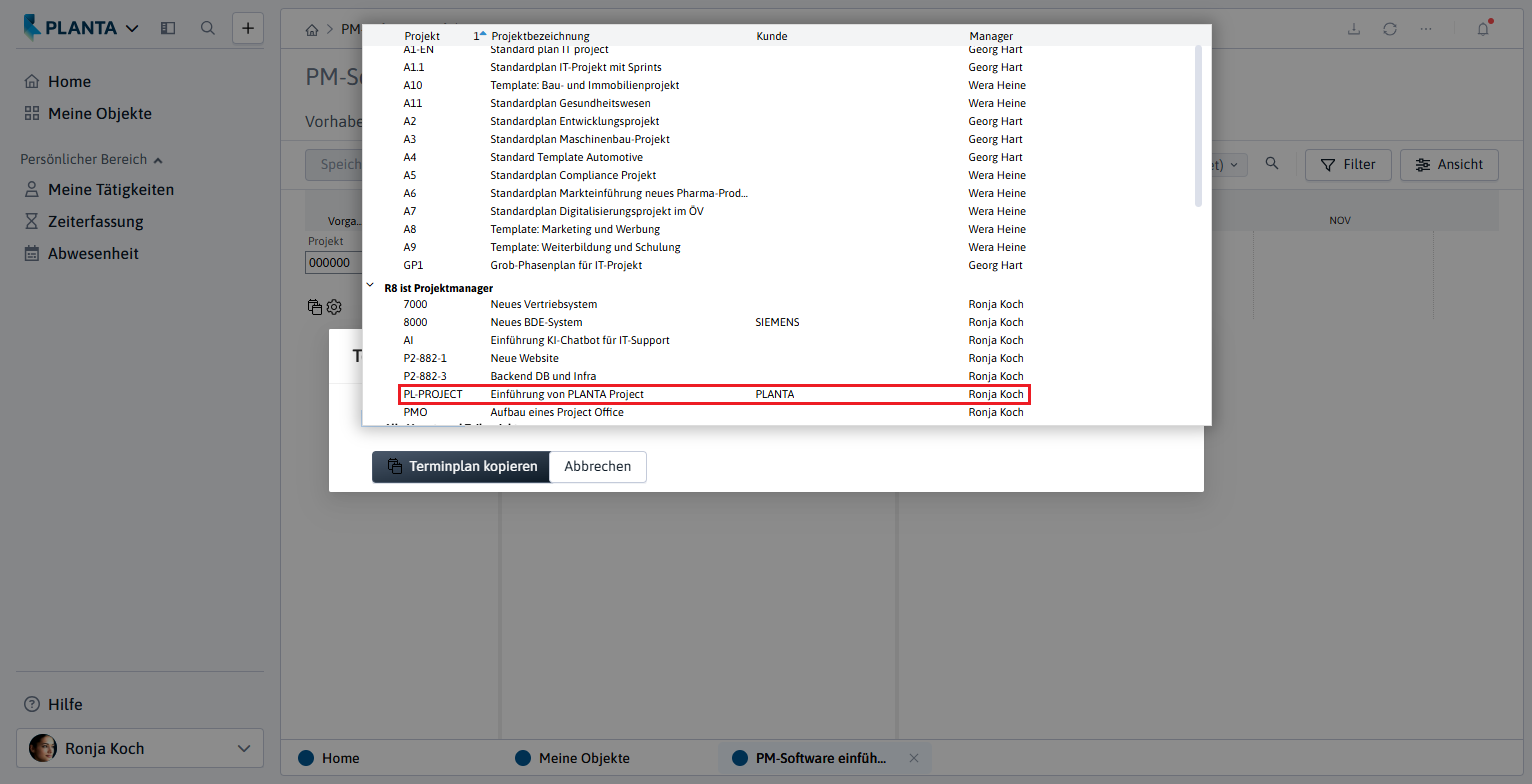Image resolution: width=1532 pixels, height=784 pixels.
Task: Click the home icon in the breadcrumb
Action: pyautogui.click(x=312, y=29)
